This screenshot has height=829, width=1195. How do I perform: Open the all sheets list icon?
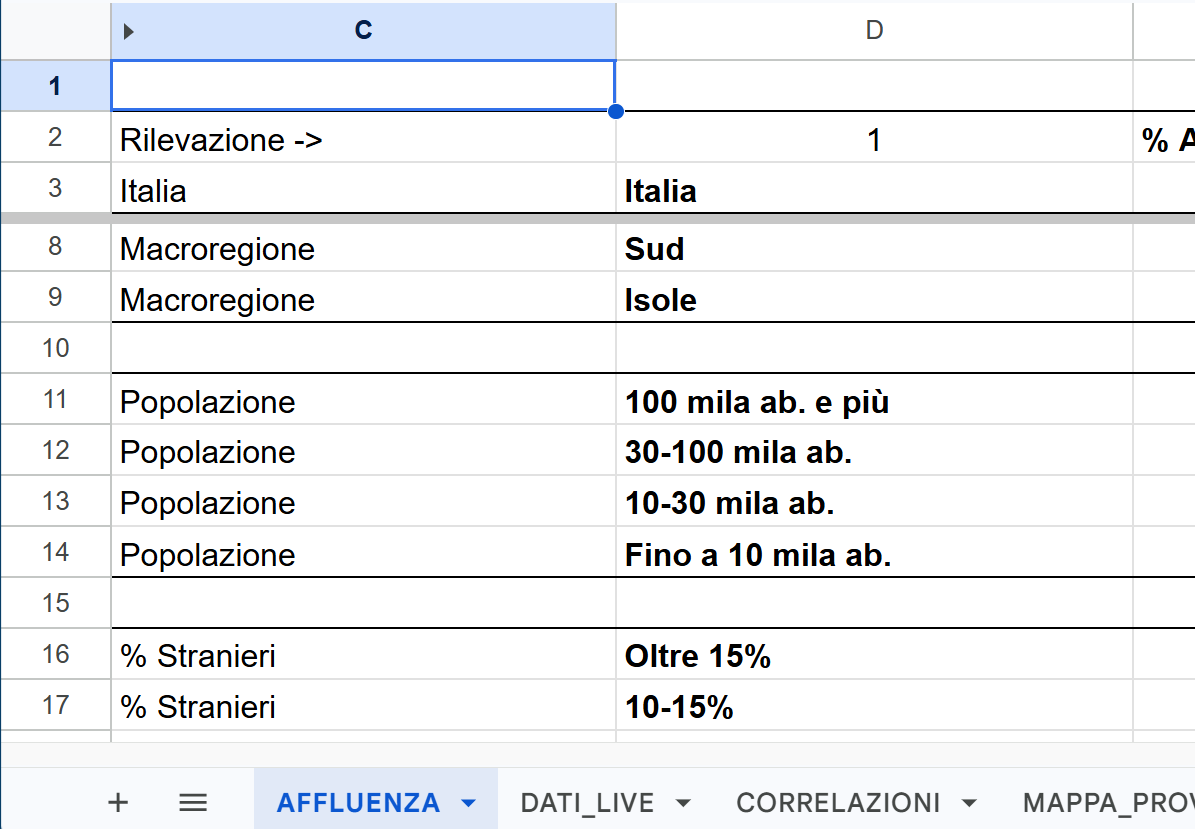pyautogui.click(x=193, y=802)
